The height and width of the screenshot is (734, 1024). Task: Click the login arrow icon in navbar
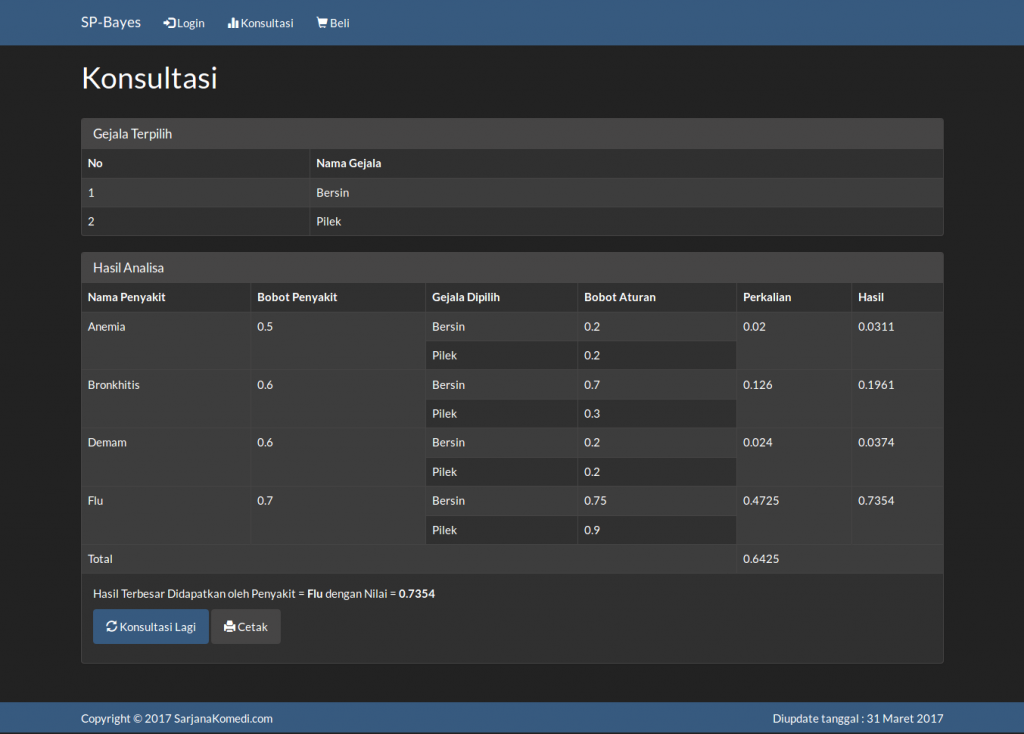pyautogui.click(x=170, y=23)
